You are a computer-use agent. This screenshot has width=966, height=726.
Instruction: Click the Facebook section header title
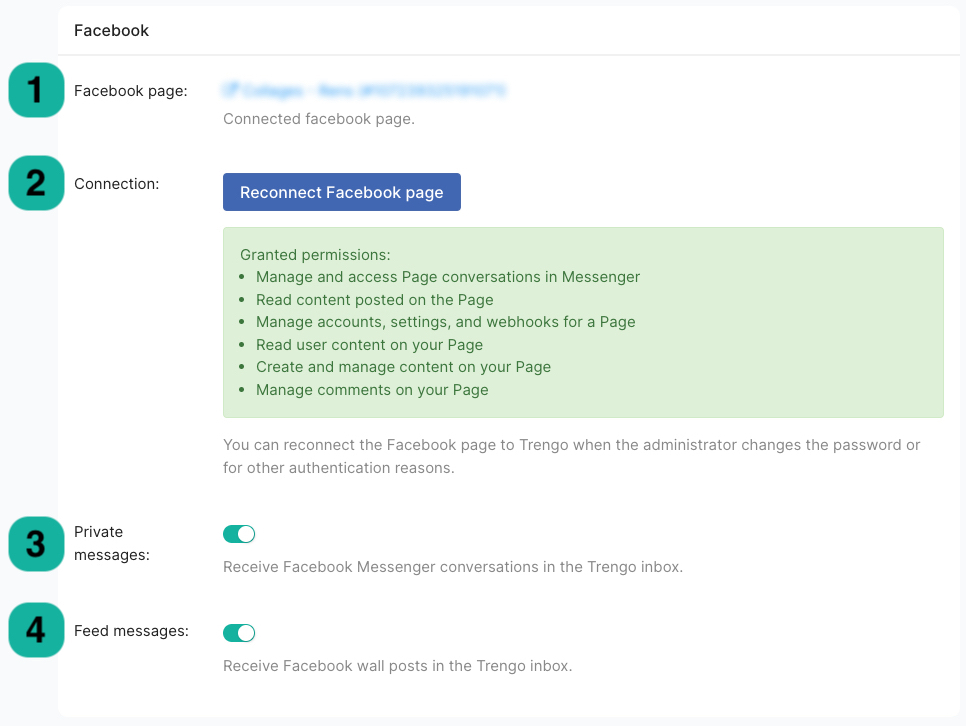pyautogui.click(x=111, y=30)
